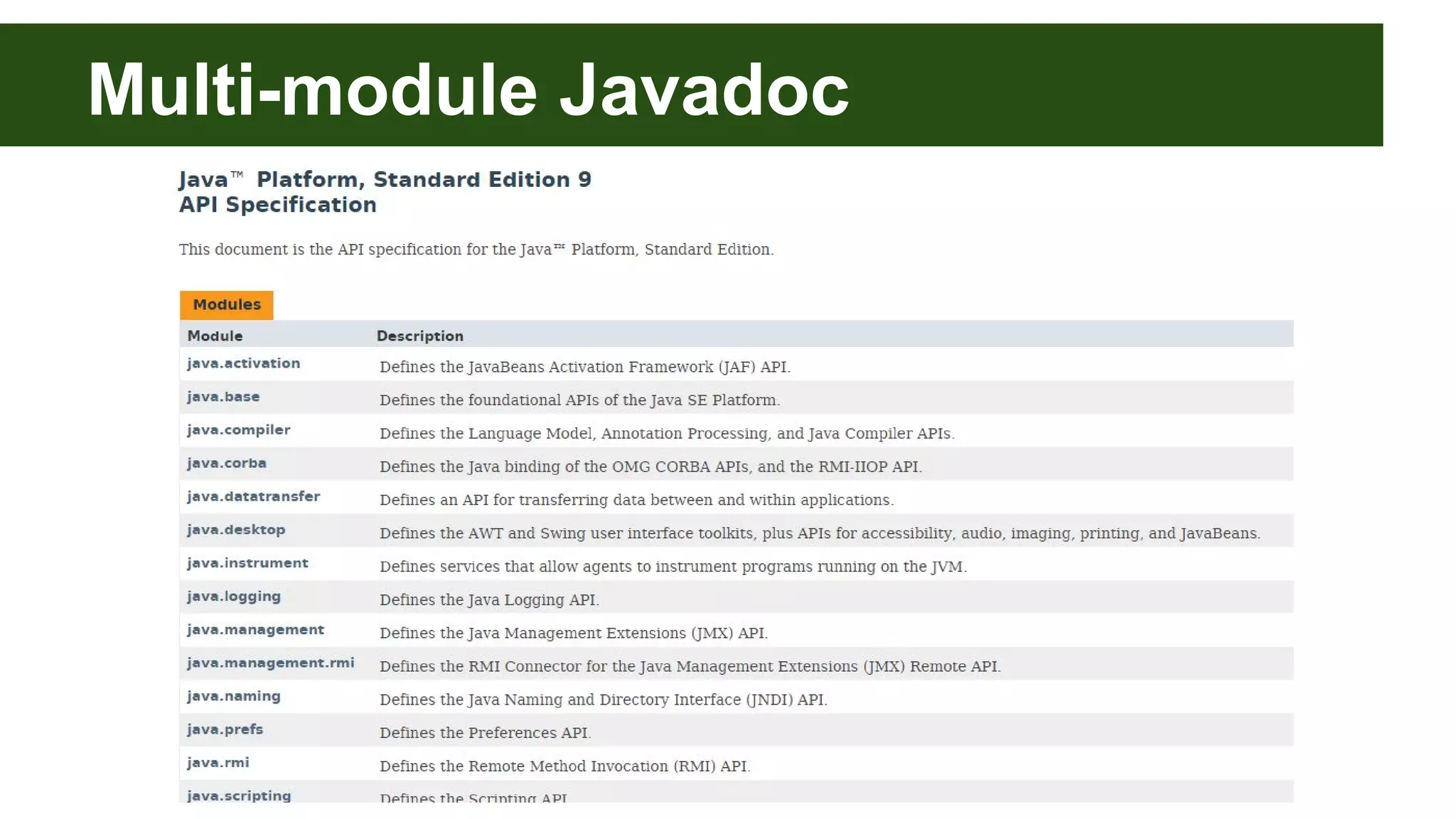Click the java.management.rmi module link
1456x819 pixels.
[x=270, y=663]
